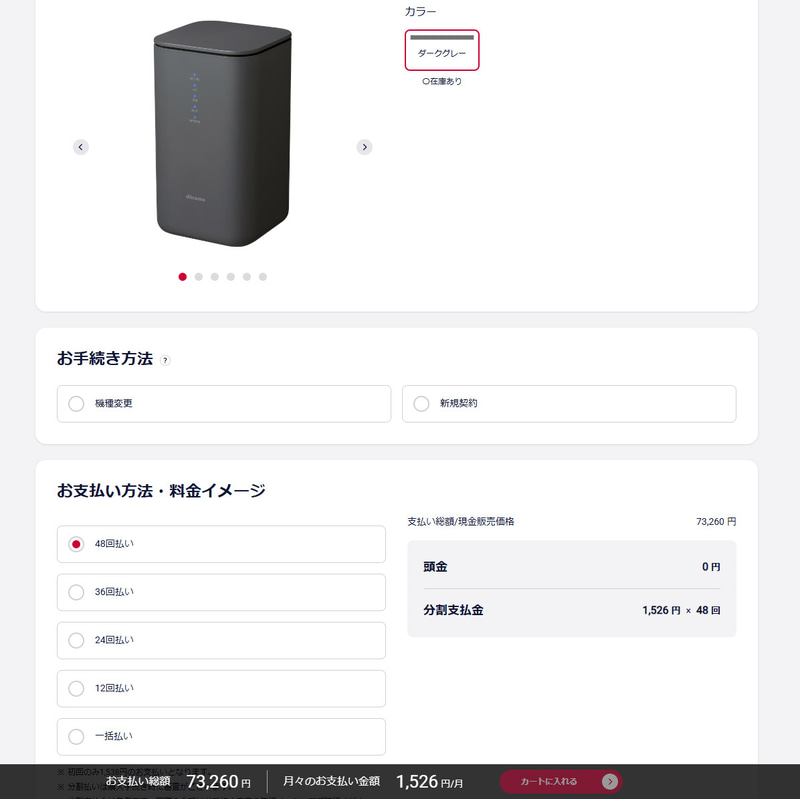Go to first carousel image dot

(183, 277)
